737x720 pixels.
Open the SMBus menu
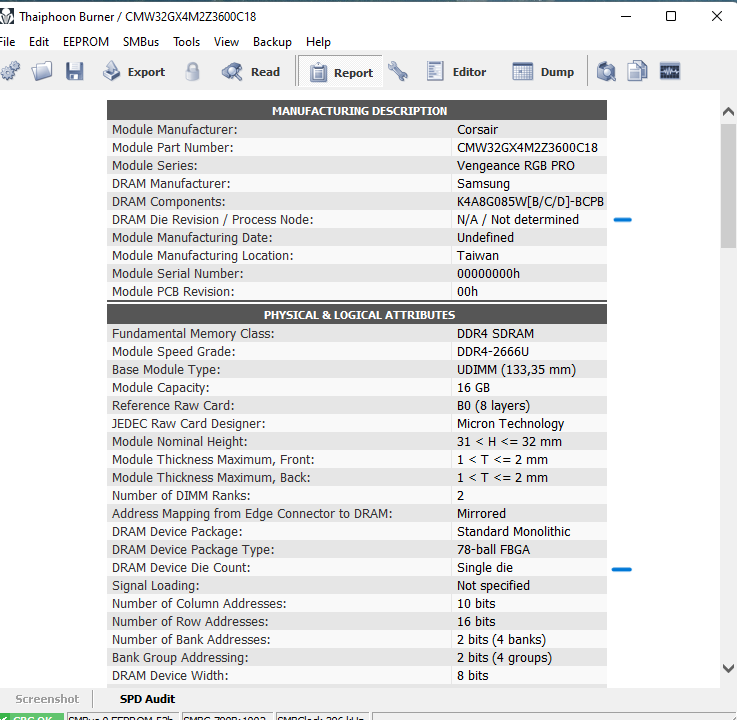click(x=141, y=42)
